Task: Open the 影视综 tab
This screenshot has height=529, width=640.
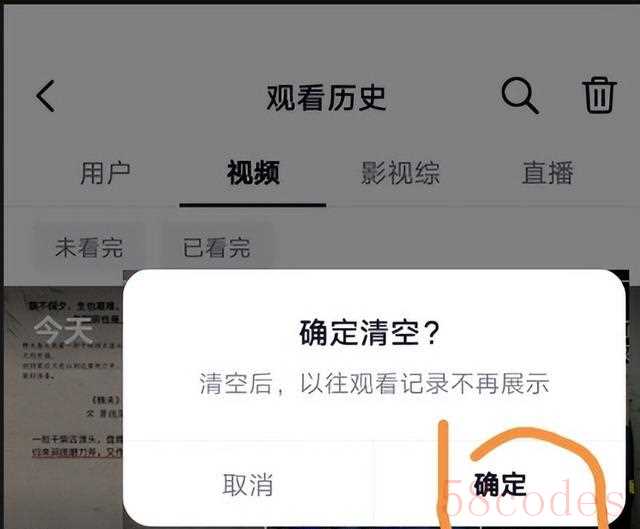Action: [x=400, y=173]
